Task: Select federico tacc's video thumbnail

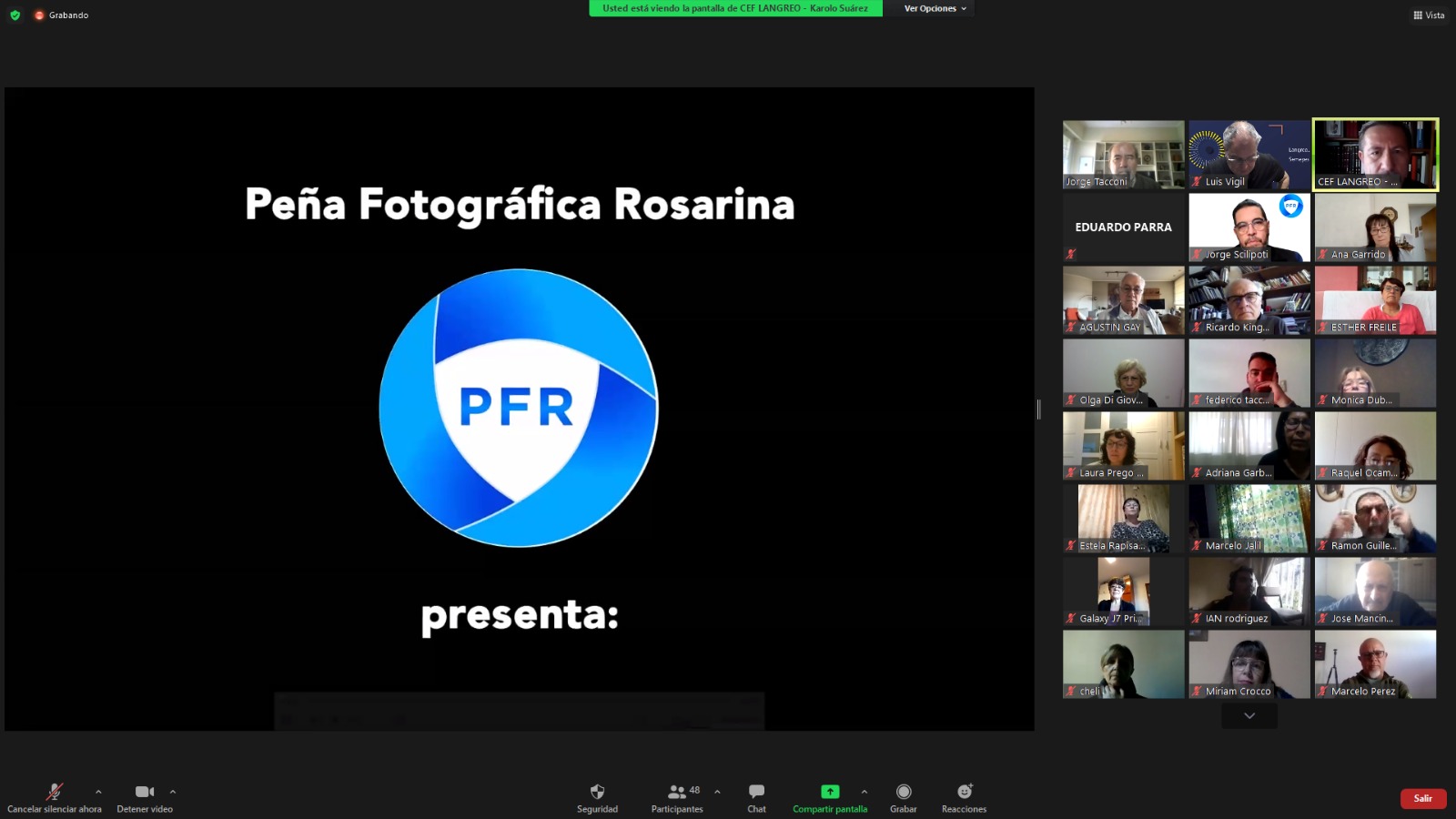Action: 1249,373
